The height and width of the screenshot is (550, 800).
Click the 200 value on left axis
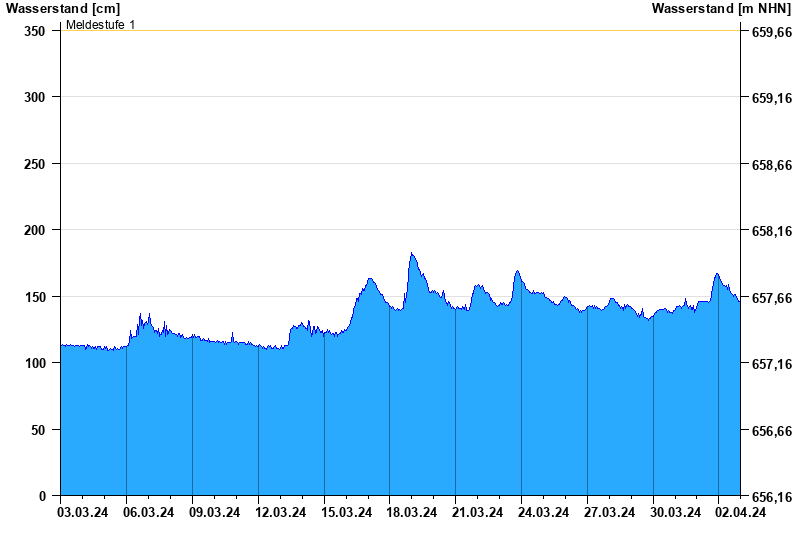[35, 230]
